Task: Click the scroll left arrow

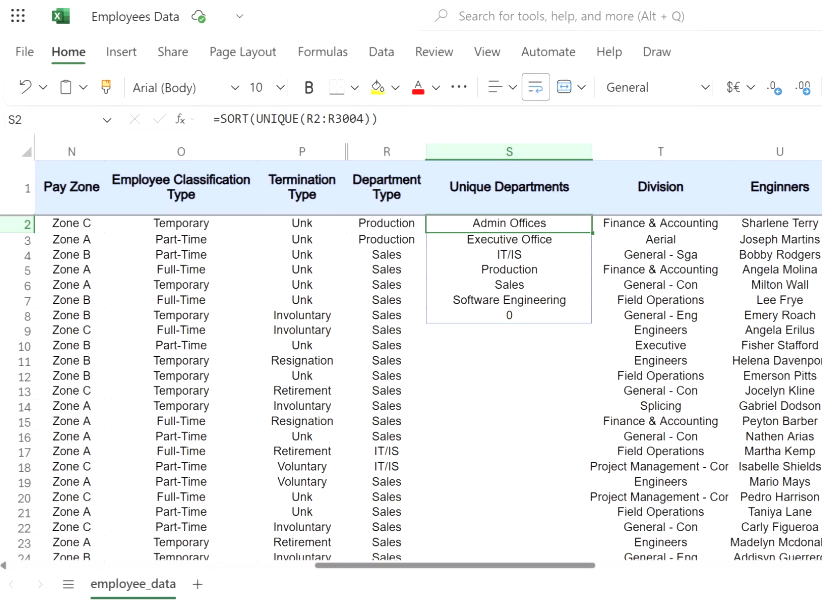Action: pyautogui.click(x=4, y=565)
